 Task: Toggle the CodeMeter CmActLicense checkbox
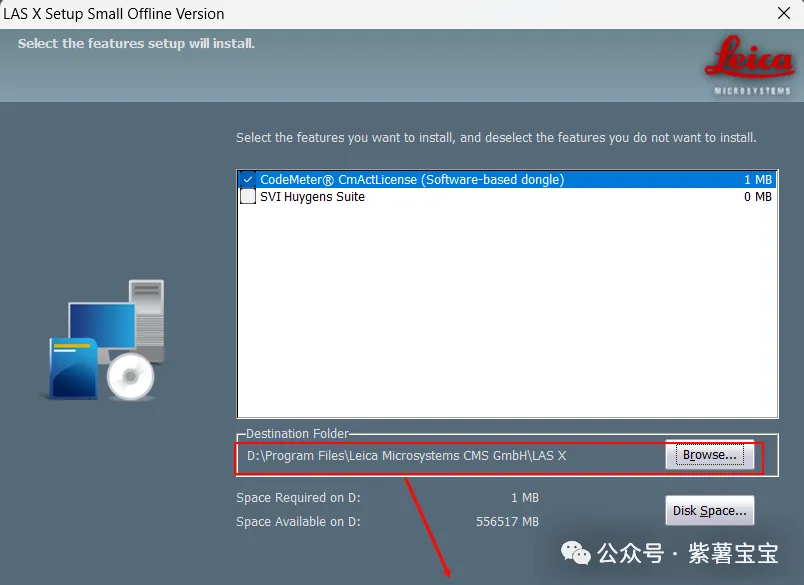pyautogui.click(x=248, y=180)
